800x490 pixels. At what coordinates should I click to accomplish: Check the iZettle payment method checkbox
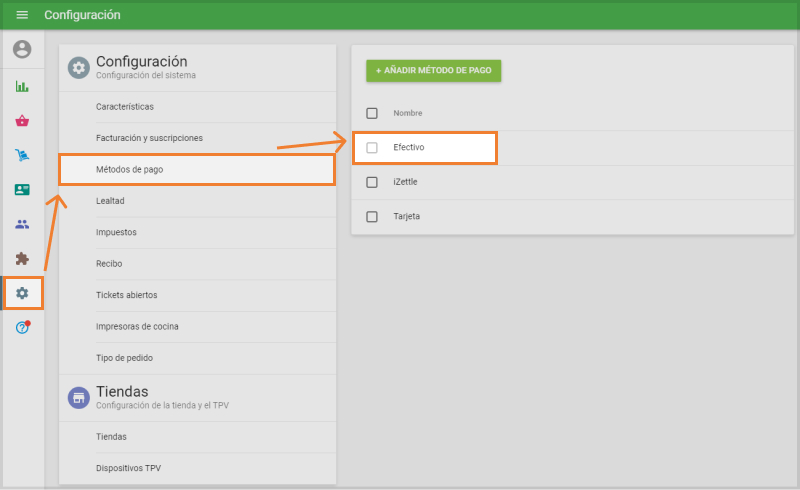pyautogui.click(x=372, y=182)
